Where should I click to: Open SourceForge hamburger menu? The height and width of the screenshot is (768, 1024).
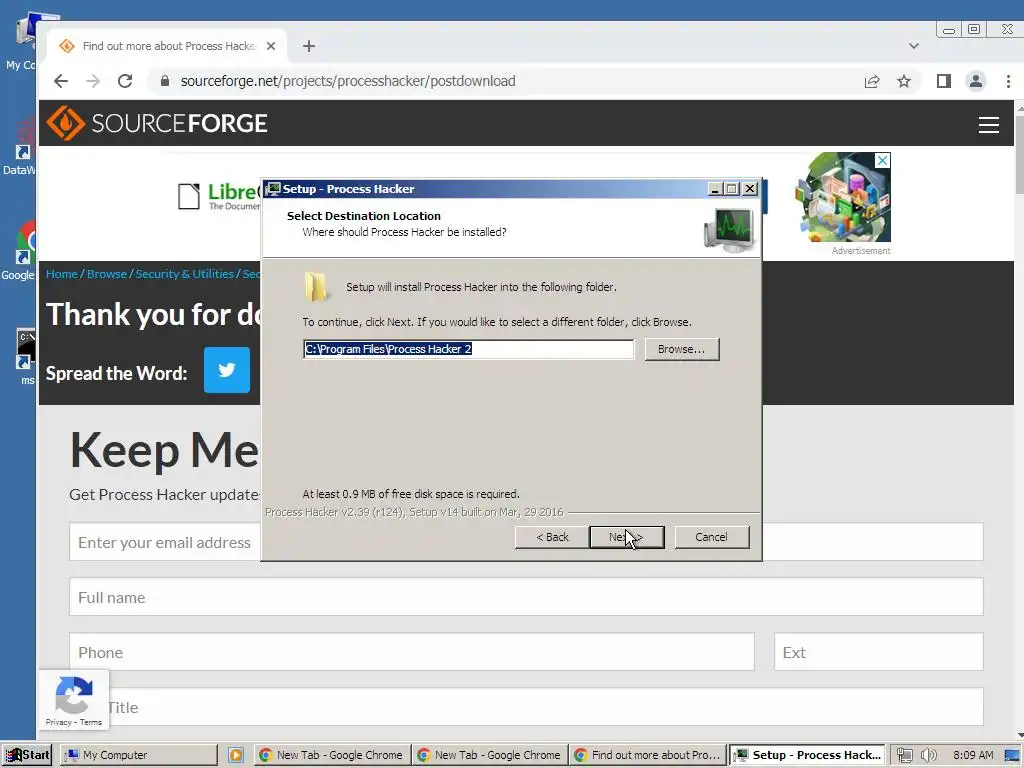[989, 124]
